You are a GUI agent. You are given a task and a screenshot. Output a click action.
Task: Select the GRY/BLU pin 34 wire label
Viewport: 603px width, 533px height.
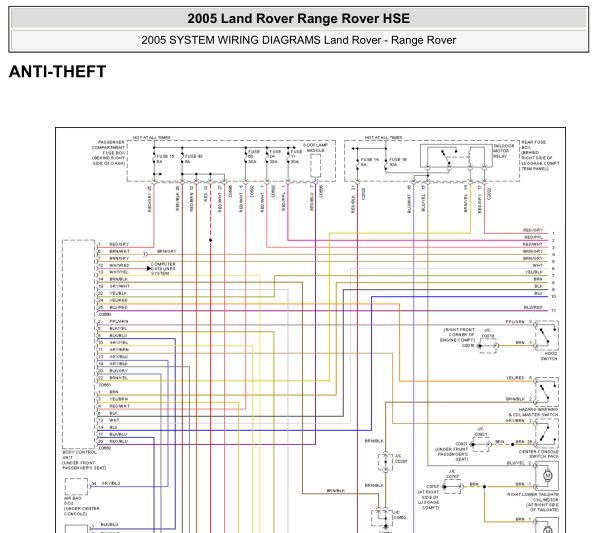pyautogui.click(x=111, y=483)
